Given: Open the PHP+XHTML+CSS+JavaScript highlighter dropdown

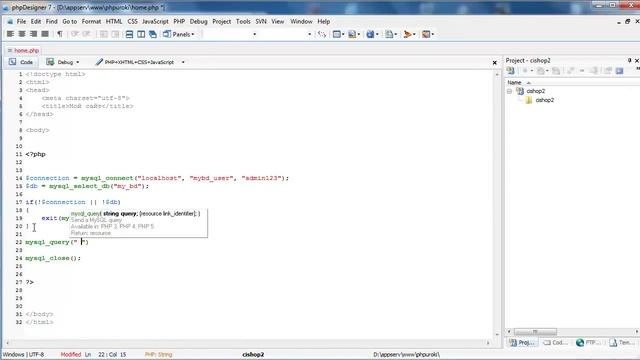Looking at the screenshot, I should (140, 62).
